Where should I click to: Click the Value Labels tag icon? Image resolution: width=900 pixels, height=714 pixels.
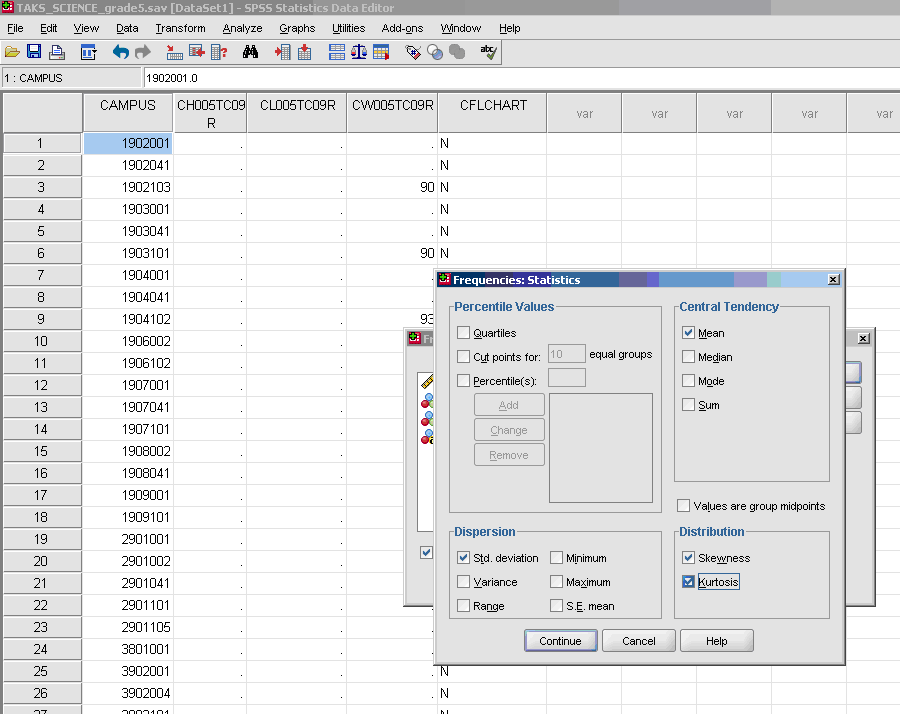412,52
